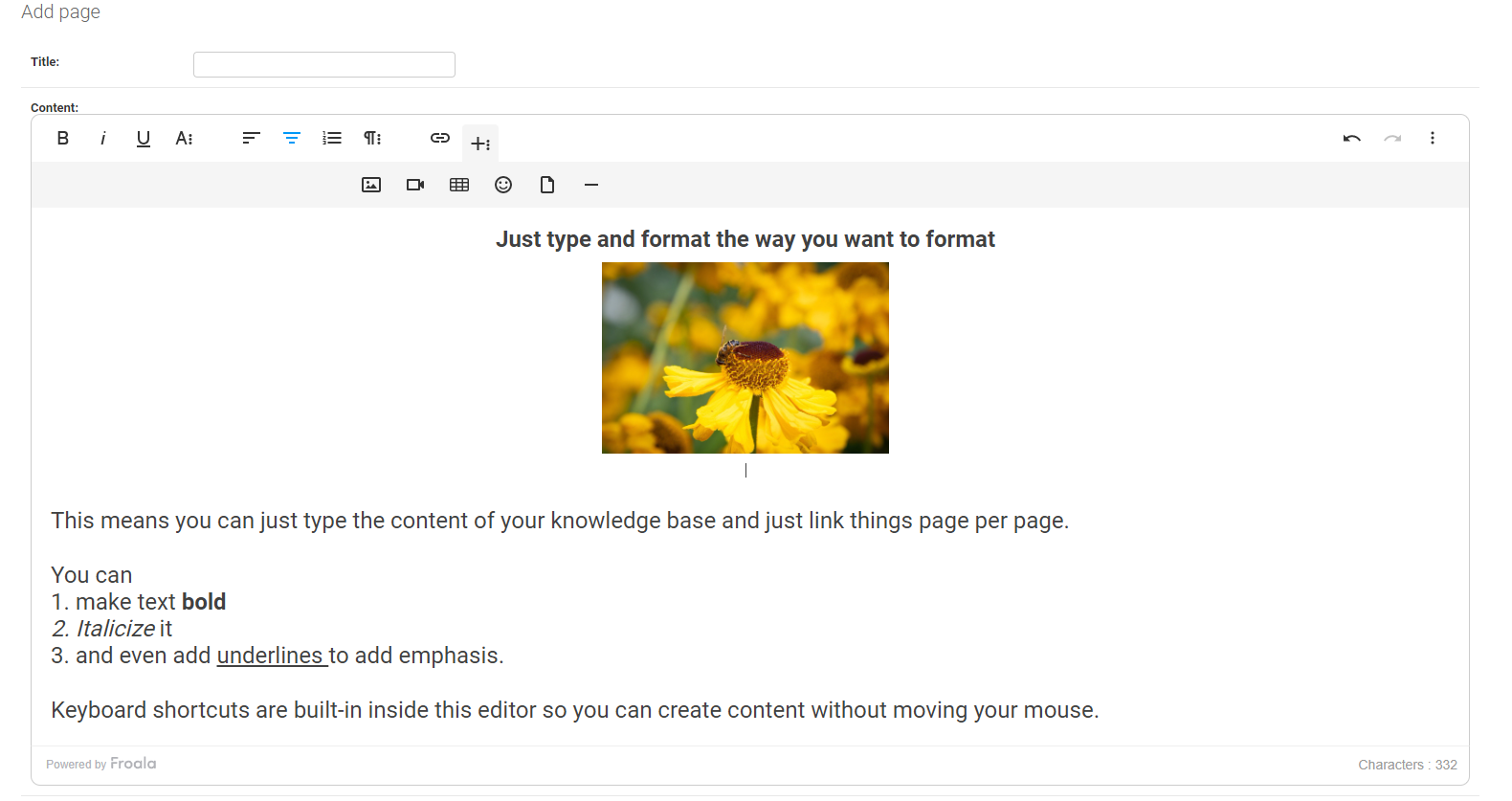Screen dimensions: 1512x801
Task: Undo the last edit
Action: point(1351,139)
